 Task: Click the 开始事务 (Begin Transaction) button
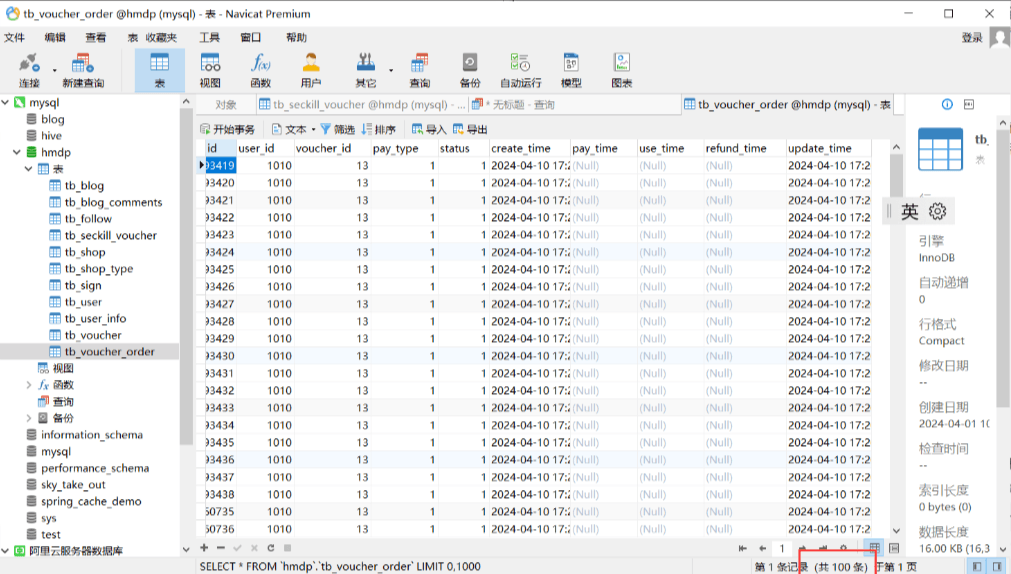tap(227, 129)
